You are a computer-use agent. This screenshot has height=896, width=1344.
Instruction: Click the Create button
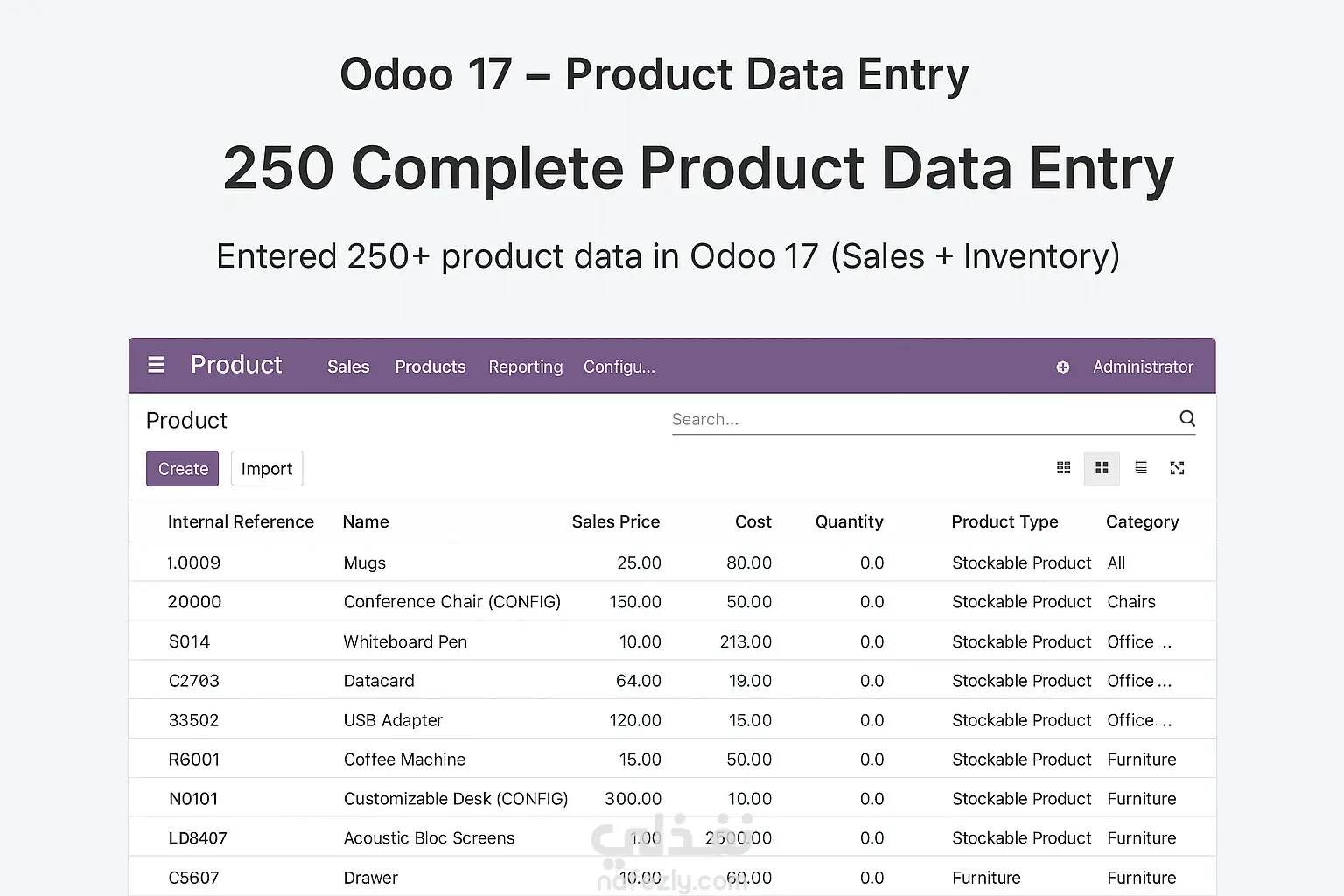tap(182, 469)
